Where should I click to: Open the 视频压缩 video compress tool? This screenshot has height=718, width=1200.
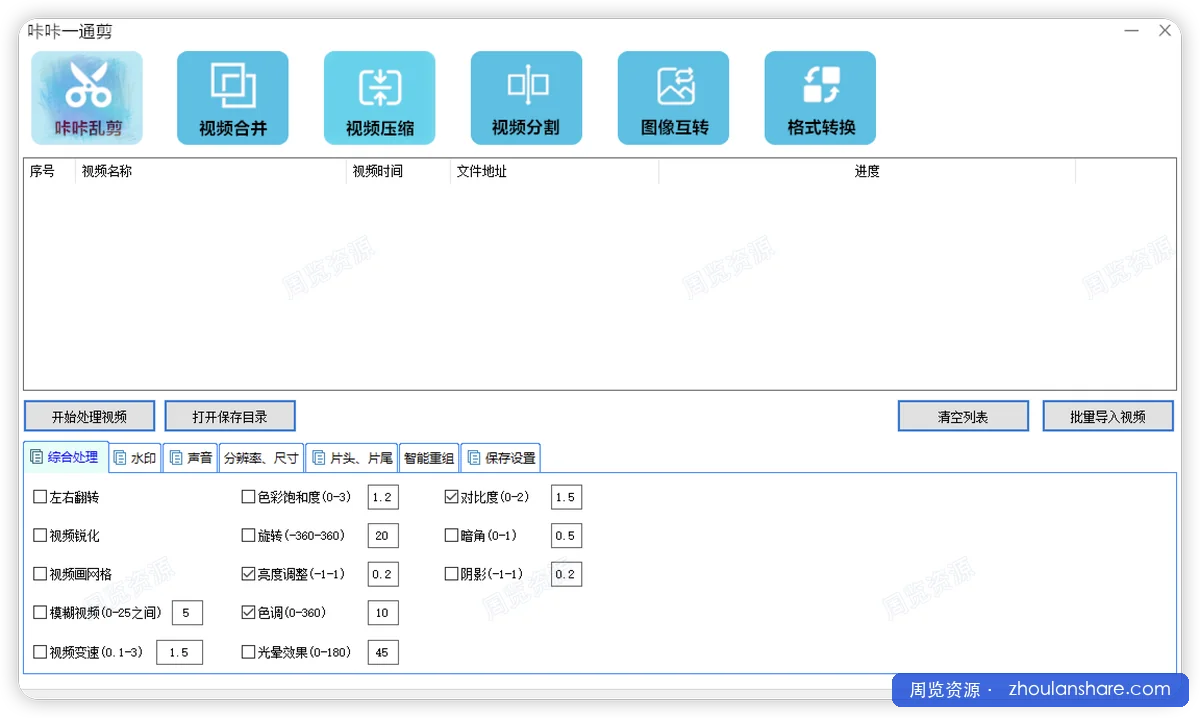[379, 98]
